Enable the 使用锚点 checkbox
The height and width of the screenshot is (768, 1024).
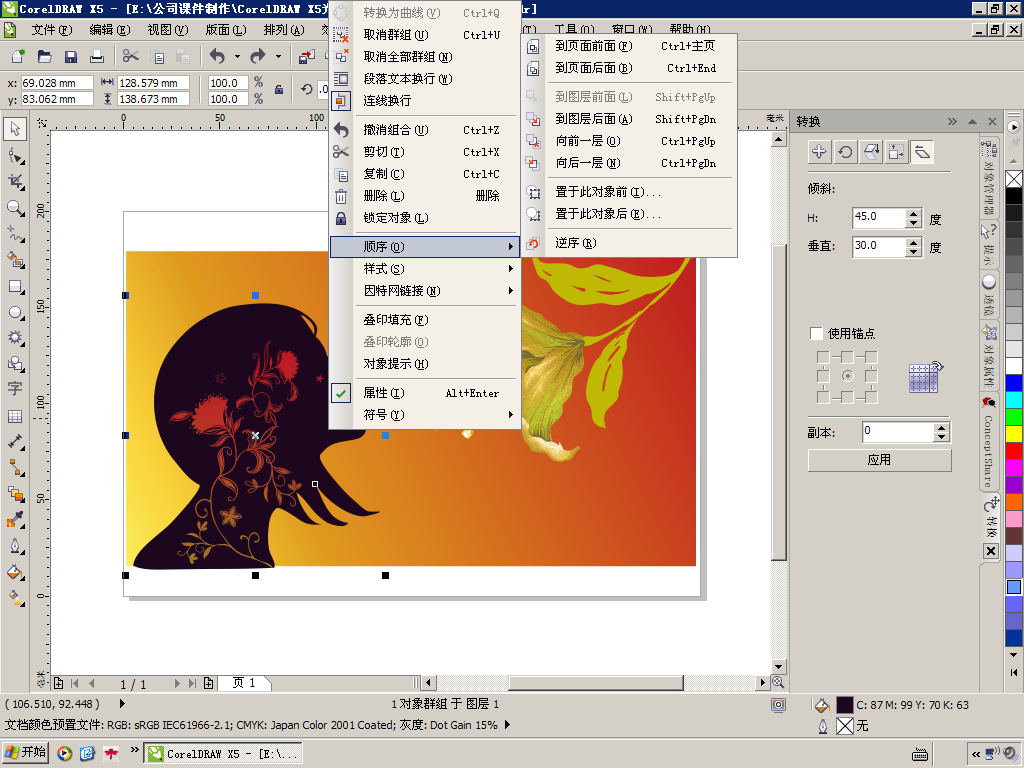click(x=816, y=334)
